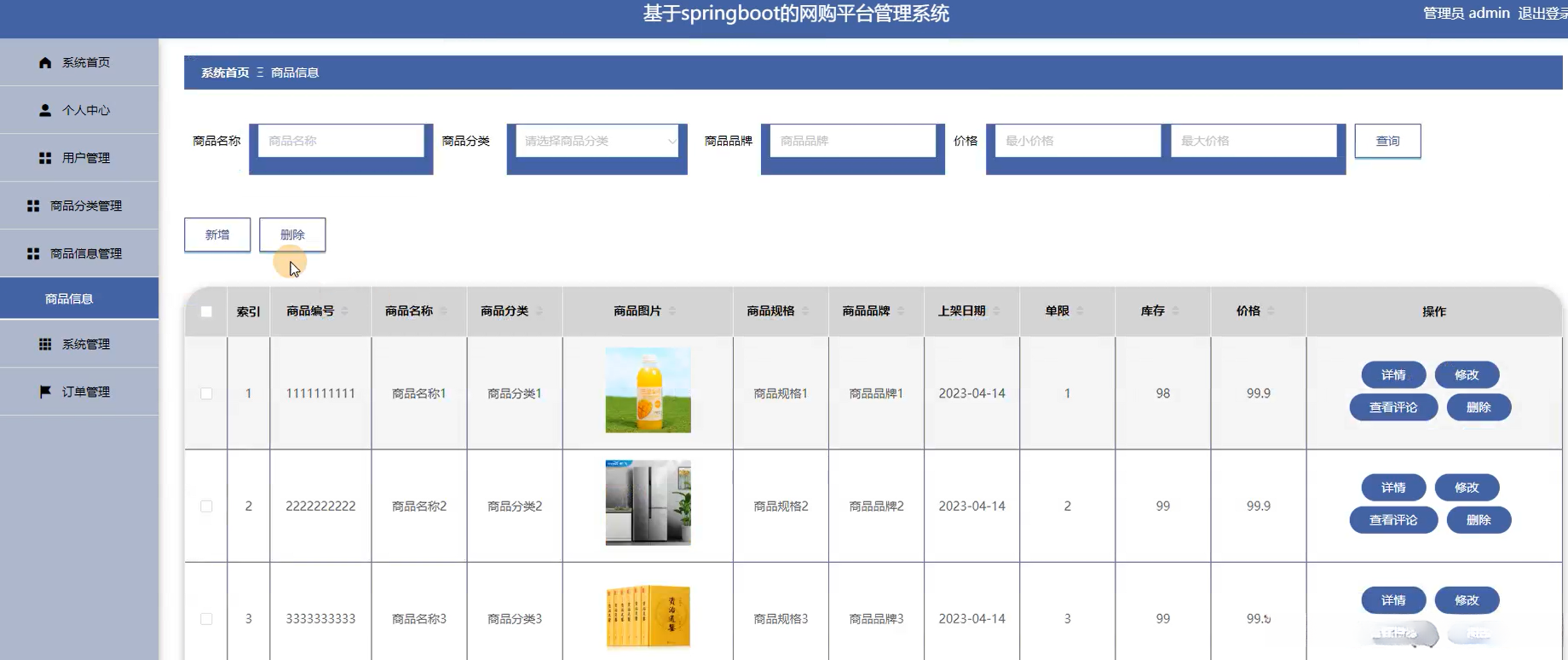
Task: Click the grid icon beside 商品信息管理
Action: (x=33, y=253)
